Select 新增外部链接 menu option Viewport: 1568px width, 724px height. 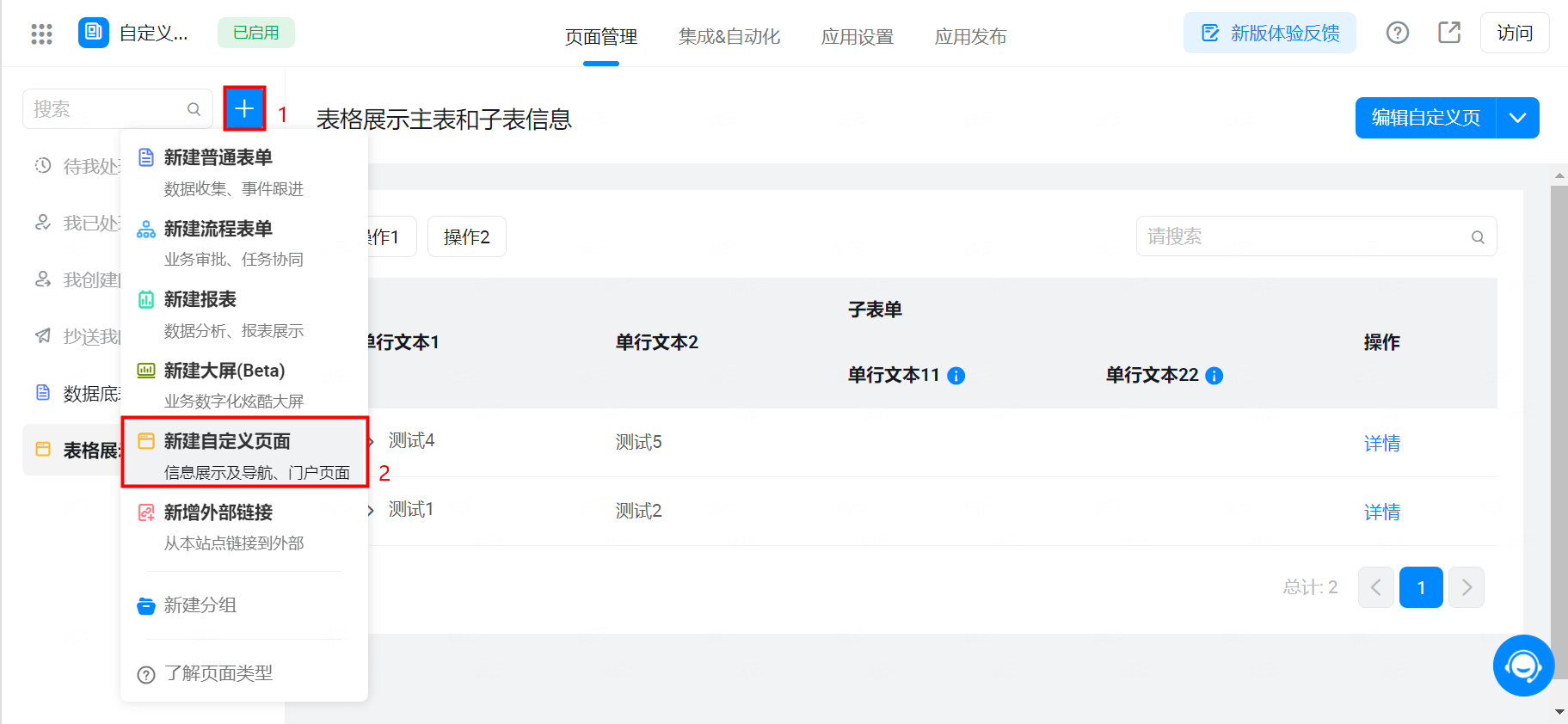click(x=244, y=527)
